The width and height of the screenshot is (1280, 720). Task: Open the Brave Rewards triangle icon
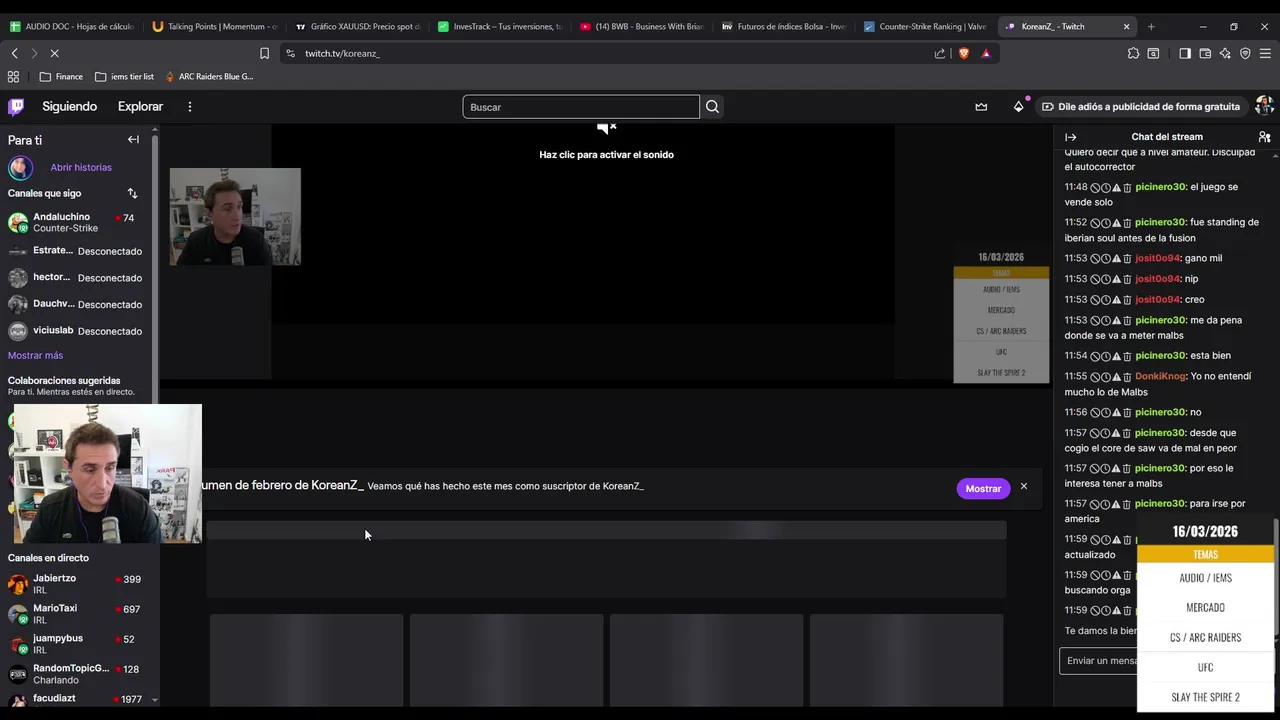(x=986, y=53)
